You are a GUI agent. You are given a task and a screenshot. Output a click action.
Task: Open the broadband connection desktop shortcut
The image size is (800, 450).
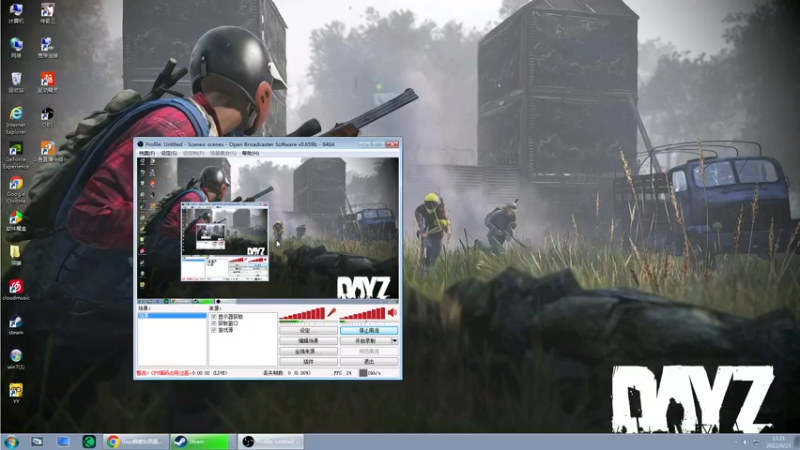pos(47,48)
